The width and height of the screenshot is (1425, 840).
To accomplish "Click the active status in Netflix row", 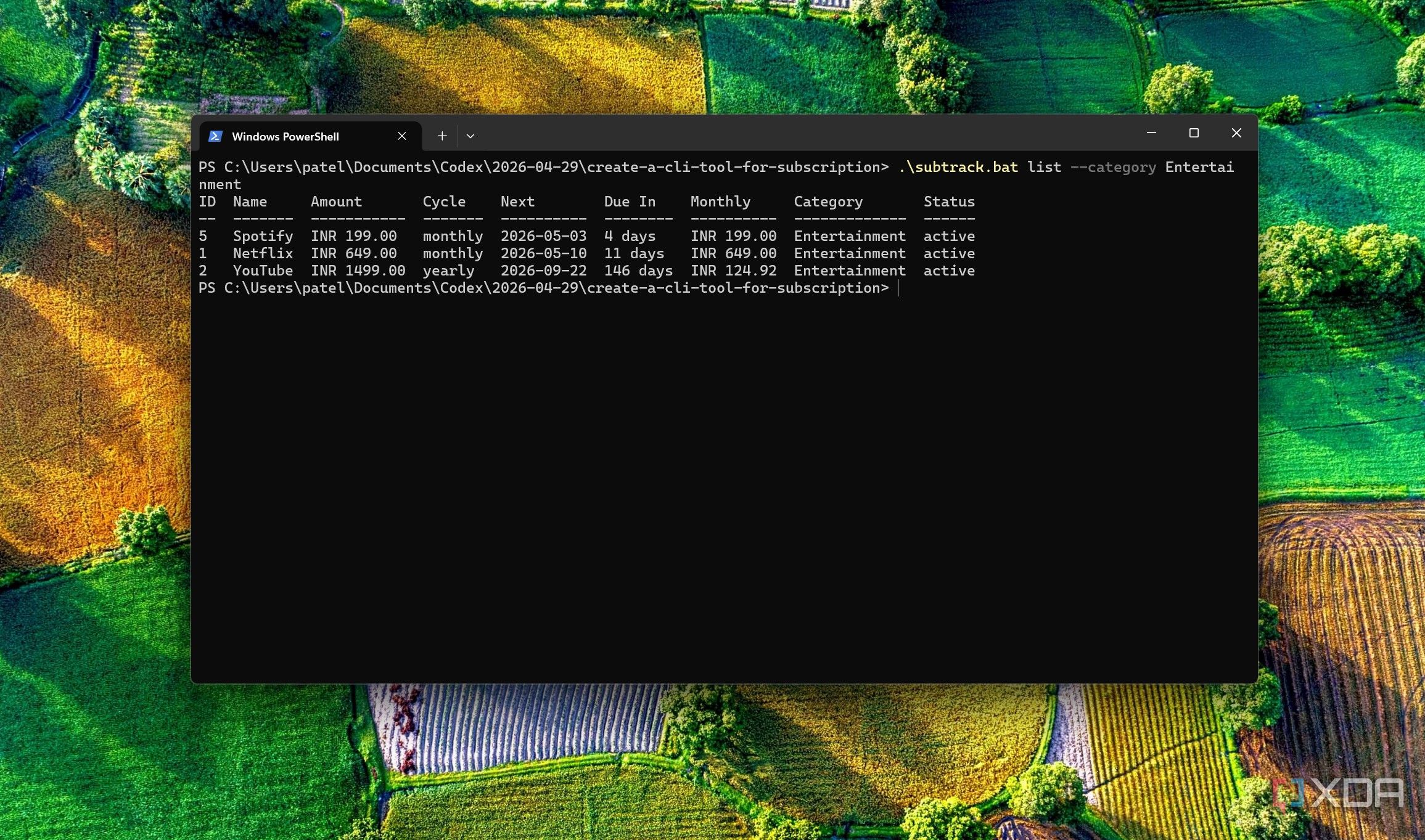I will 950,253.
